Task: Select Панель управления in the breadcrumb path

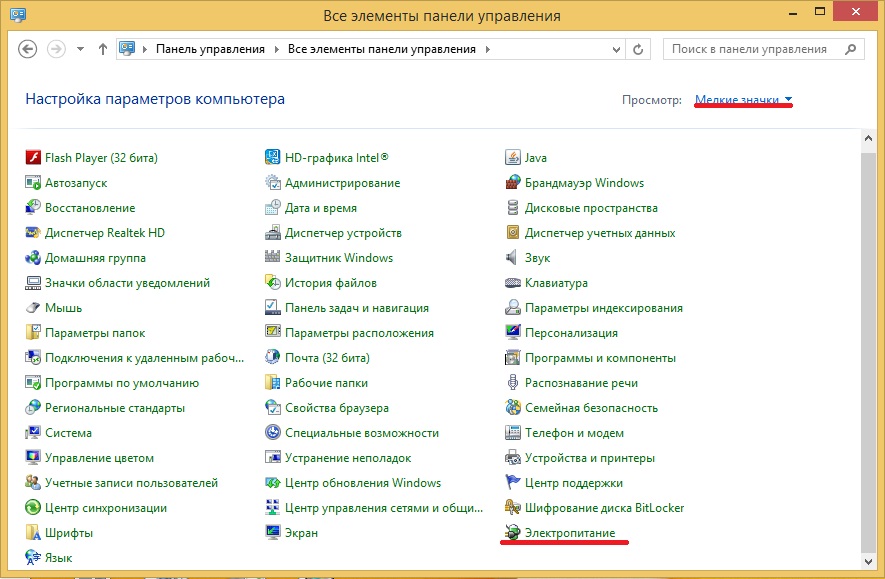Action: [210, 49]
